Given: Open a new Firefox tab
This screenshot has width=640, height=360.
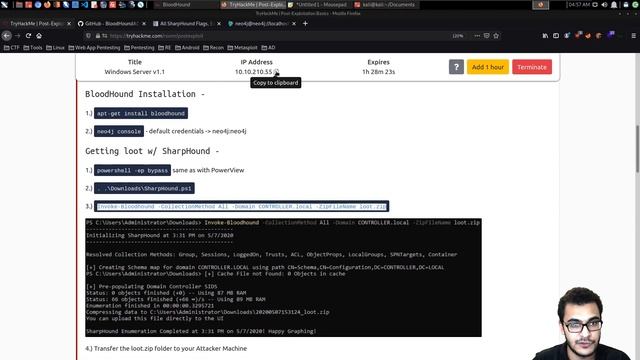Looking at the screenshot, I should click(305, 24).
